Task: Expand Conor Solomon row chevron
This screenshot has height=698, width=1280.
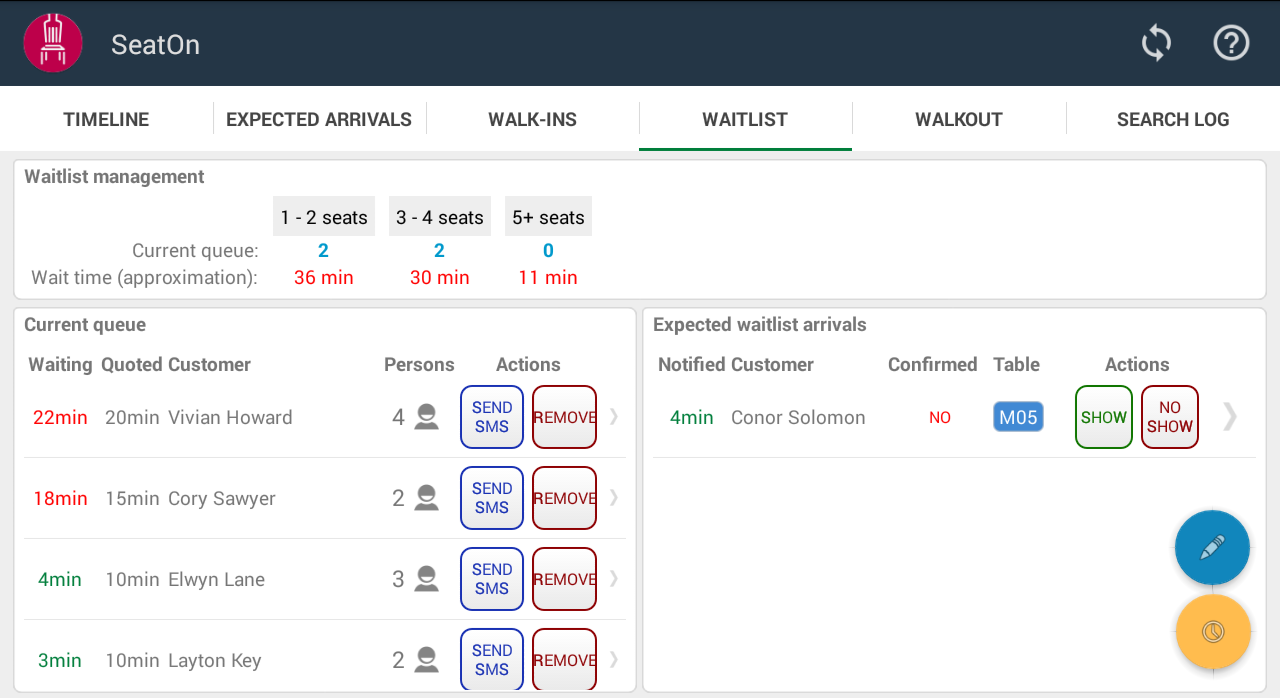Action: [x=1230, y=417]
